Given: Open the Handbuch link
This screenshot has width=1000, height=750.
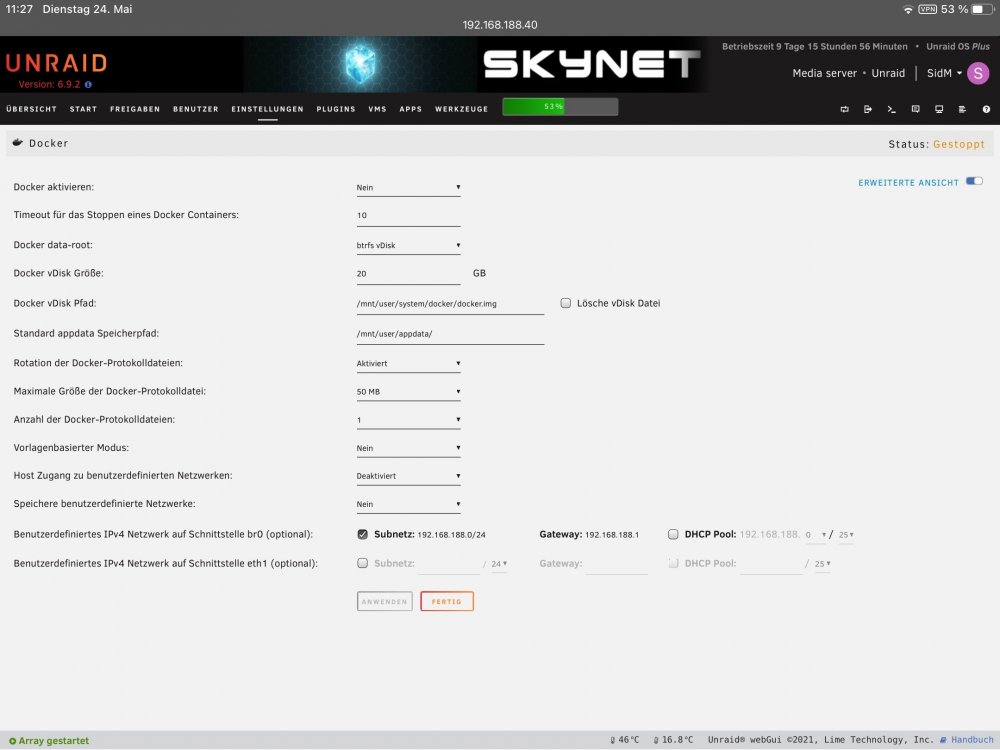Looking at the screenshot, I should 972,740.
